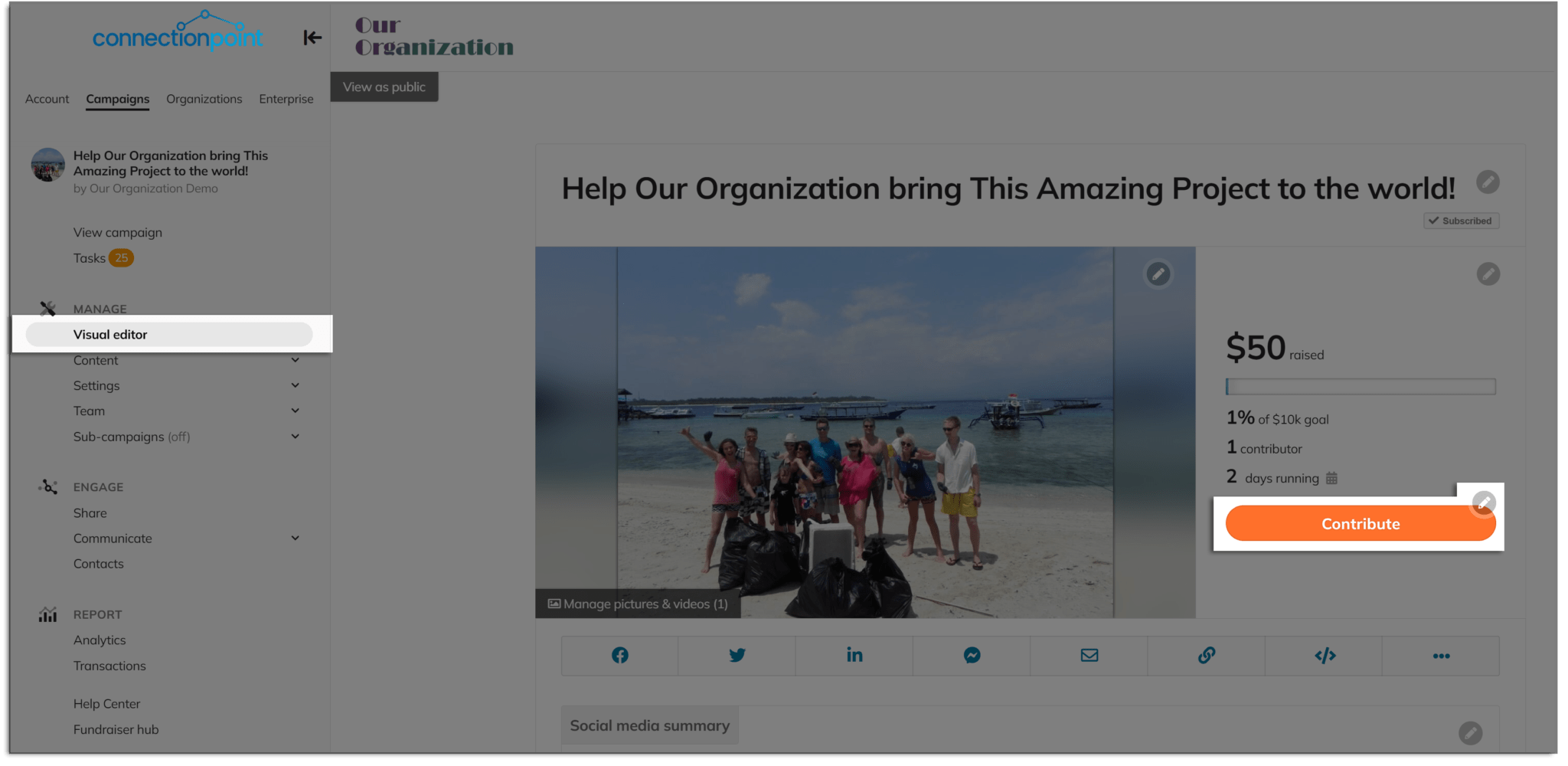Open the calendar icon beside days running

coord(1332,477)
